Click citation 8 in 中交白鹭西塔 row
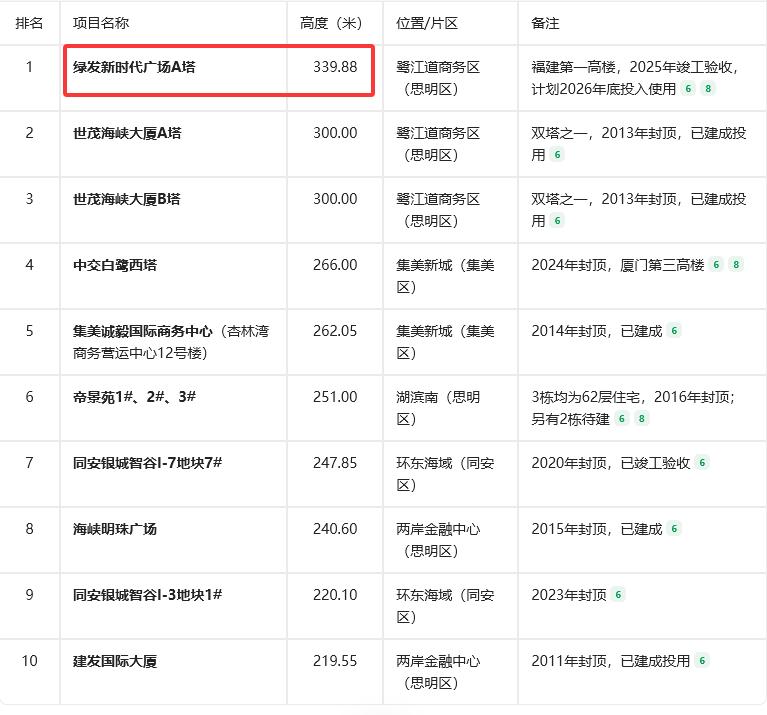The height and width of the screenshot is (715, 767). pos(736,265)
